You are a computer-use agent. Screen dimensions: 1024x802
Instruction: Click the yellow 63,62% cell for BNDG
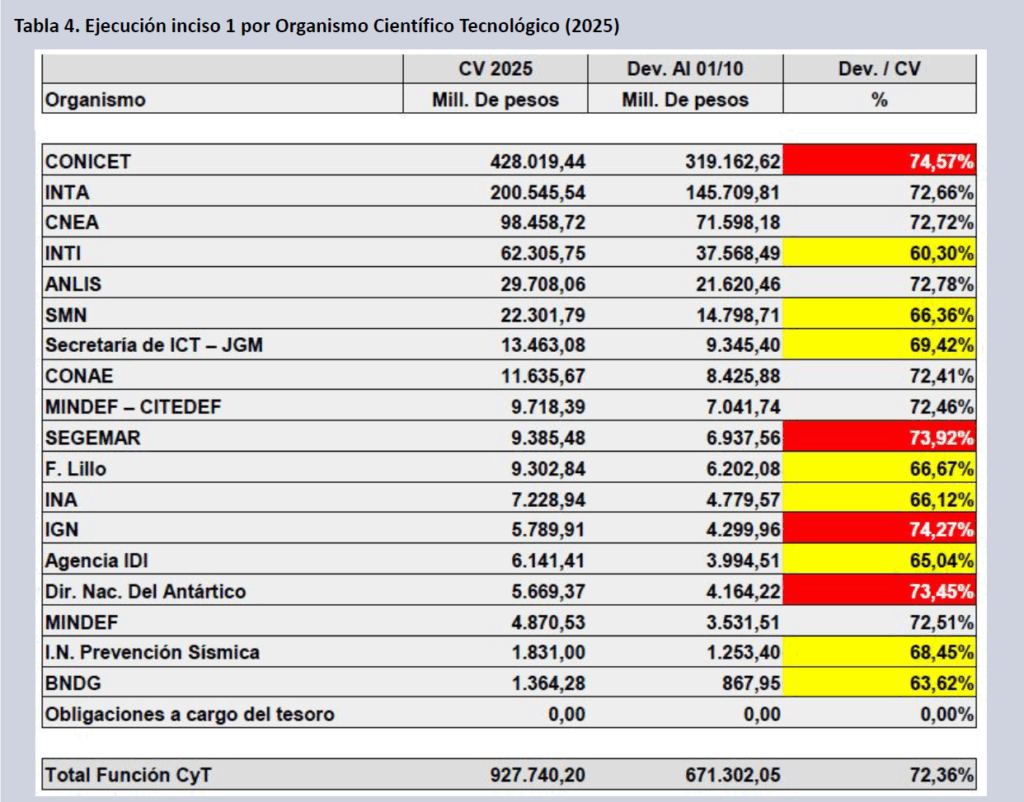879,683
